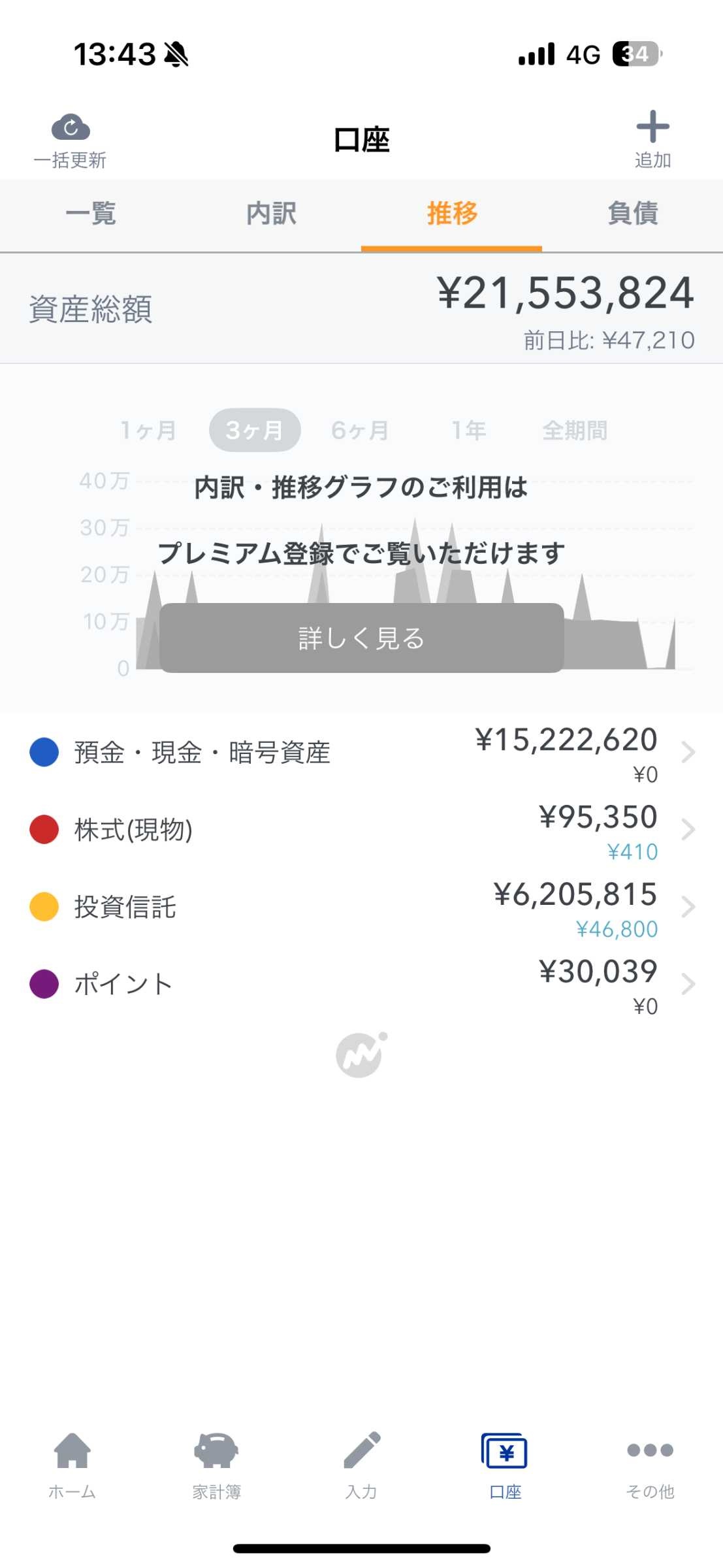Screen dimensions: 723x1568
Task: Select the 6ヶ月 period option
Action: click(360, 431)
